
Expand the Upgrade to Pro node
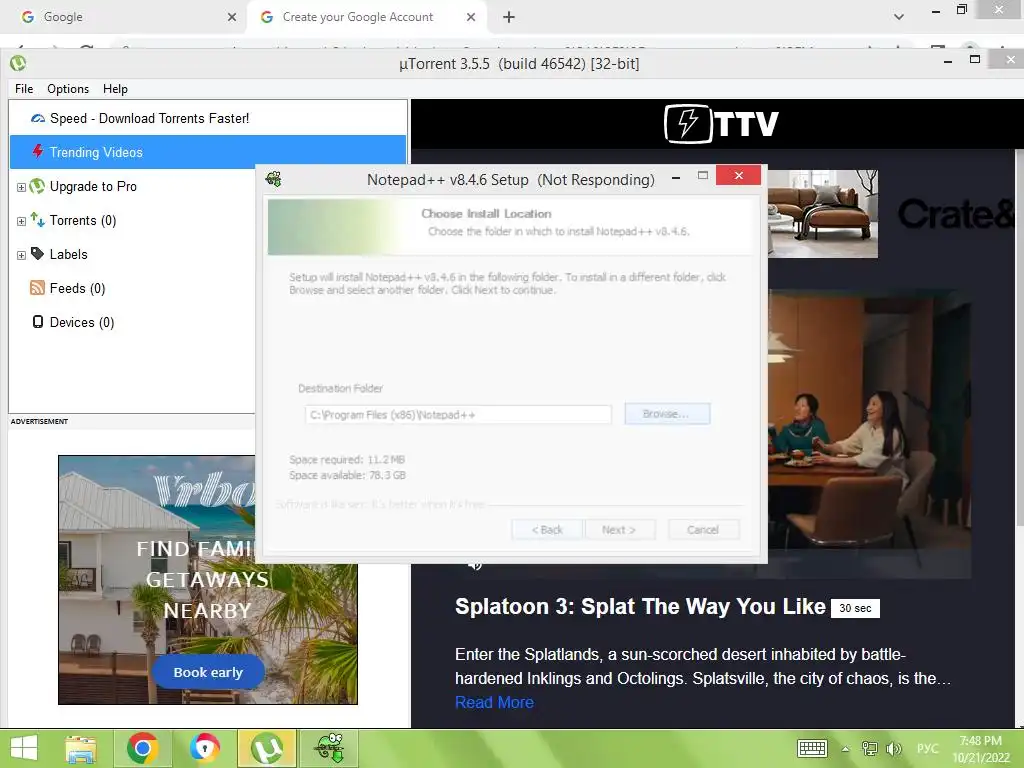pos(21,187)
